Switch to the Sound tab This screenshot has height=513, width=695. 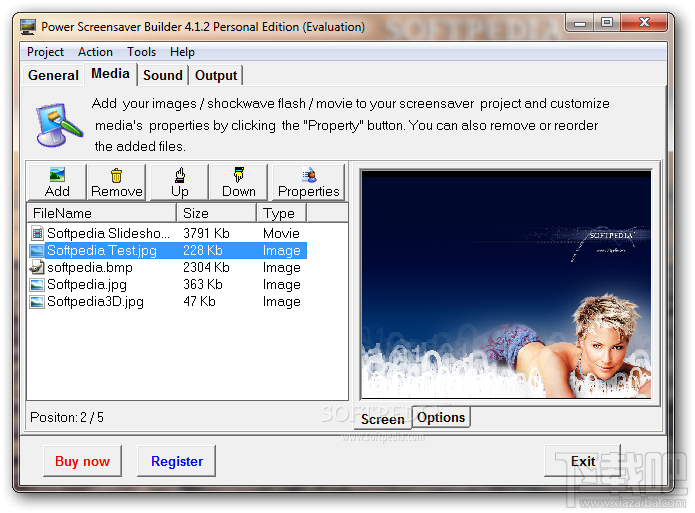(163, 75)
